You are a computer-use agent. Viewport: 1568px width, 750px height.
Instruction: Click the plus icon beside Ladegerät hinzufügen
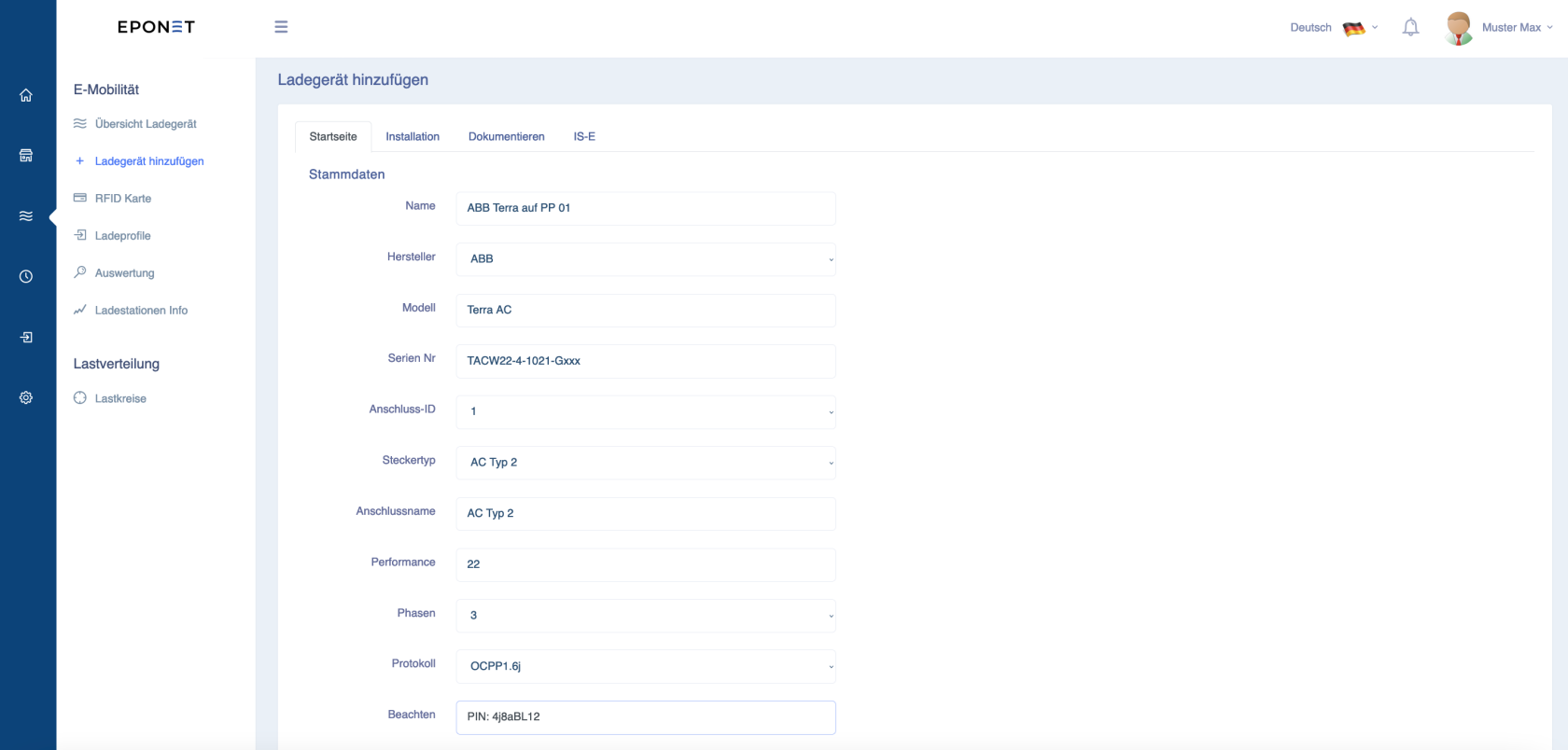click(x=80, y=160)
